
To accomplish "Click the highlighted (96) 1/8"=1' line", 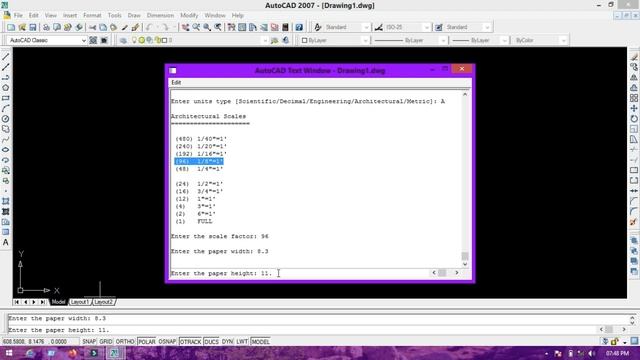I will point(199,162).
